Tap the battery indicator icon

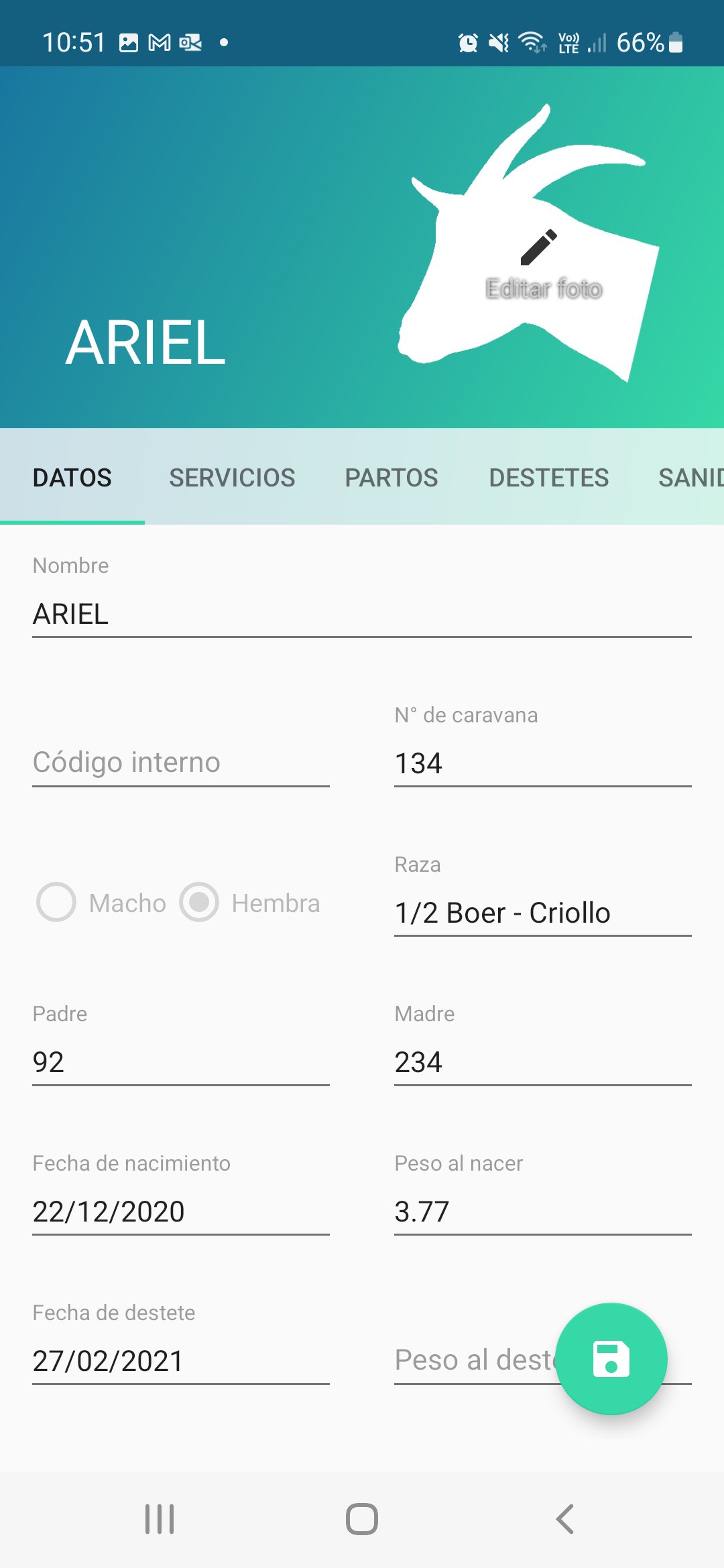point(676,42)
